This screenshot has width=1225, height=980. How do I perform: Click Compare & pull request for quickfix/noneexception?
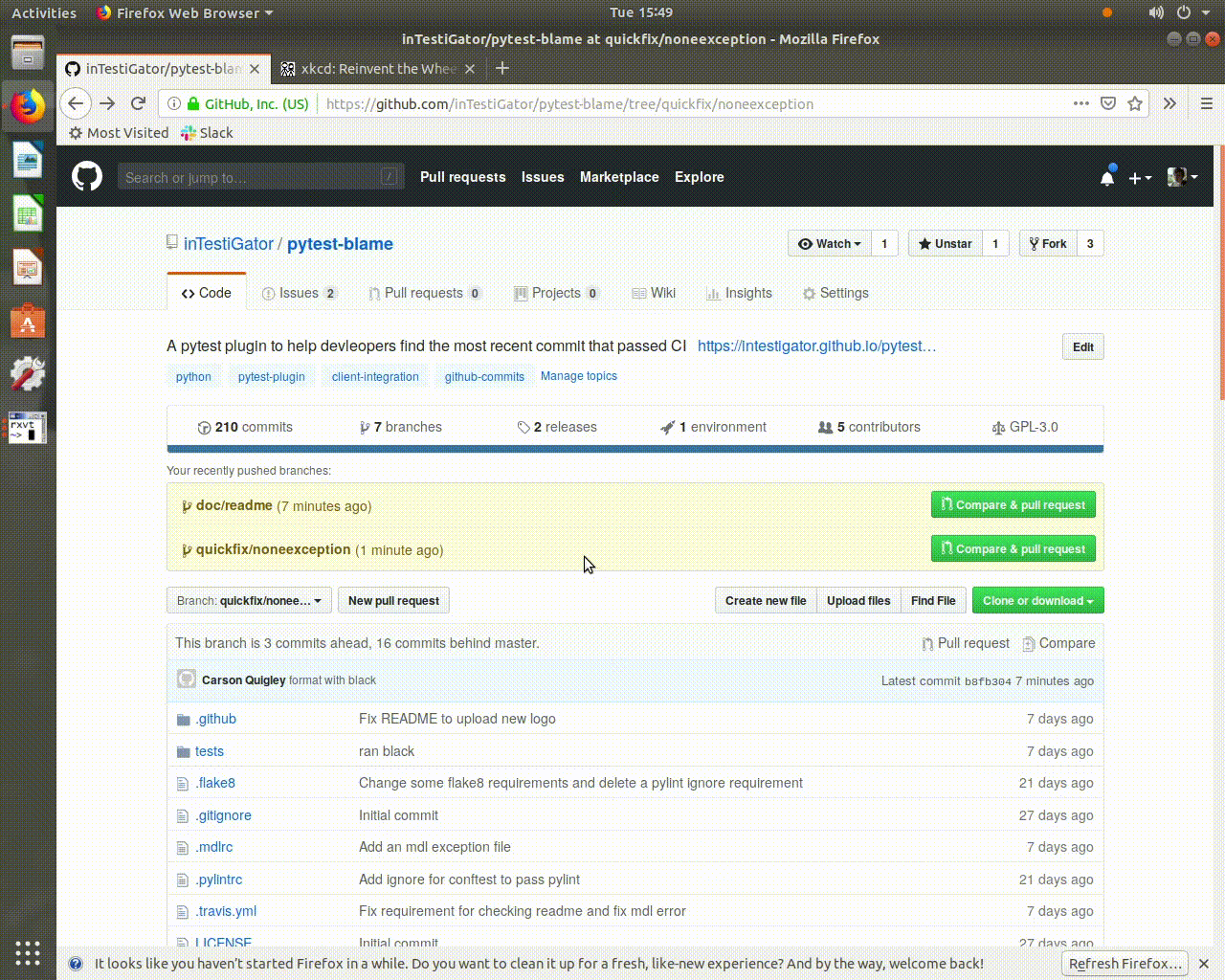click(1013, 549)
